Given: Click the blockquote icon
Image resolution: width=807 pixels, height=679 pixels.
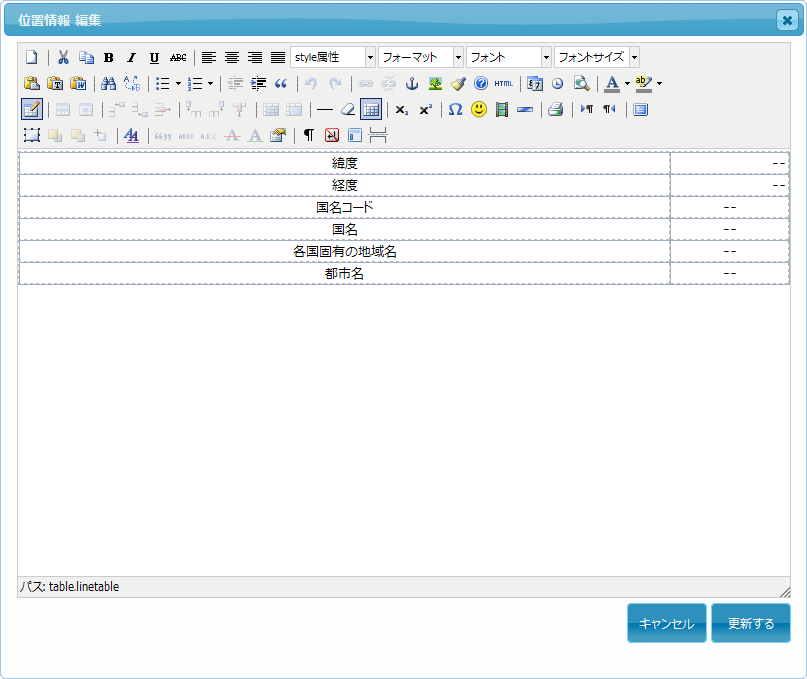Looking at the screenshot, I should 281,83.
